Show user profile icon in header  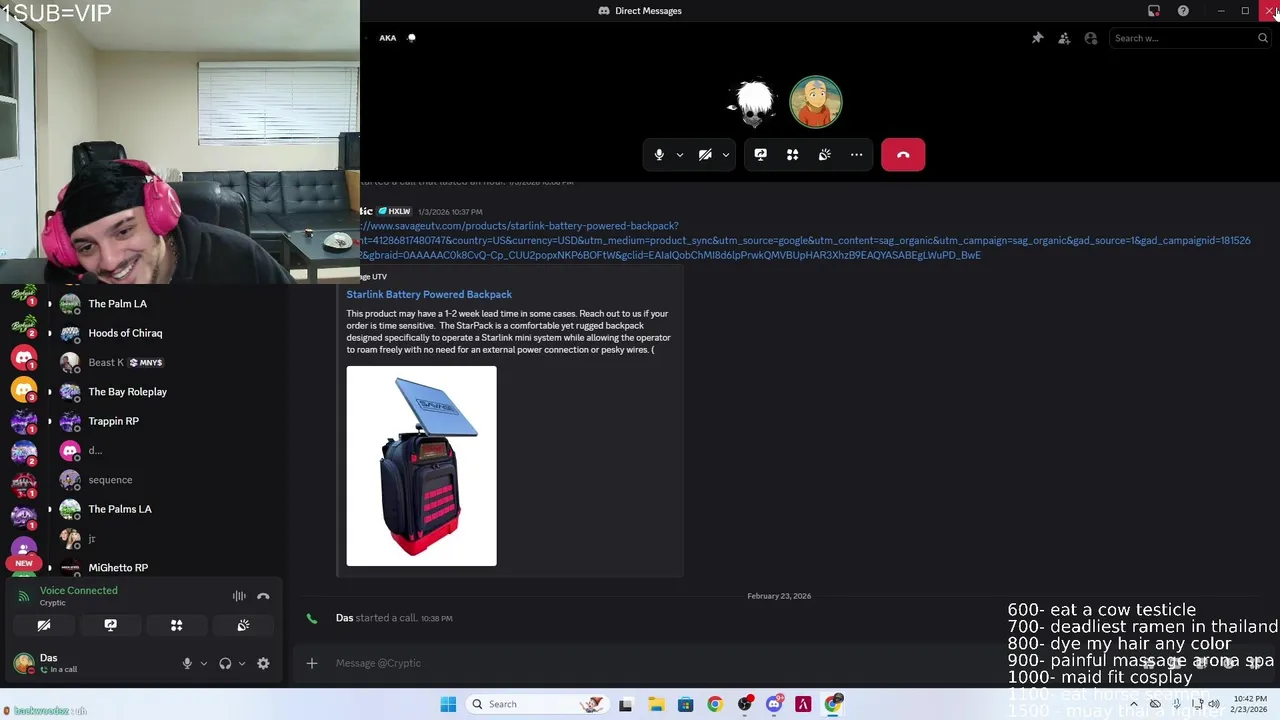[1091, 38]
